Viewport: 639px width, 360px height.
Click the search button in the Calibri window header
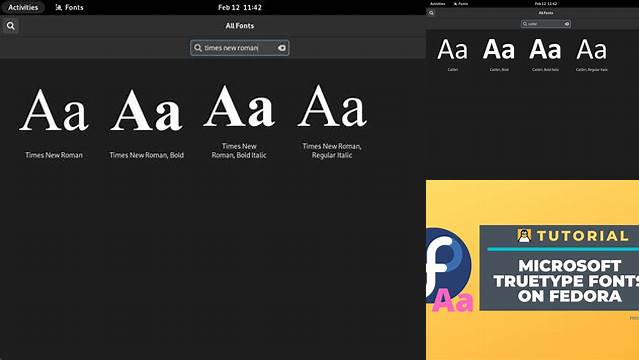click(x=431, y=13)
